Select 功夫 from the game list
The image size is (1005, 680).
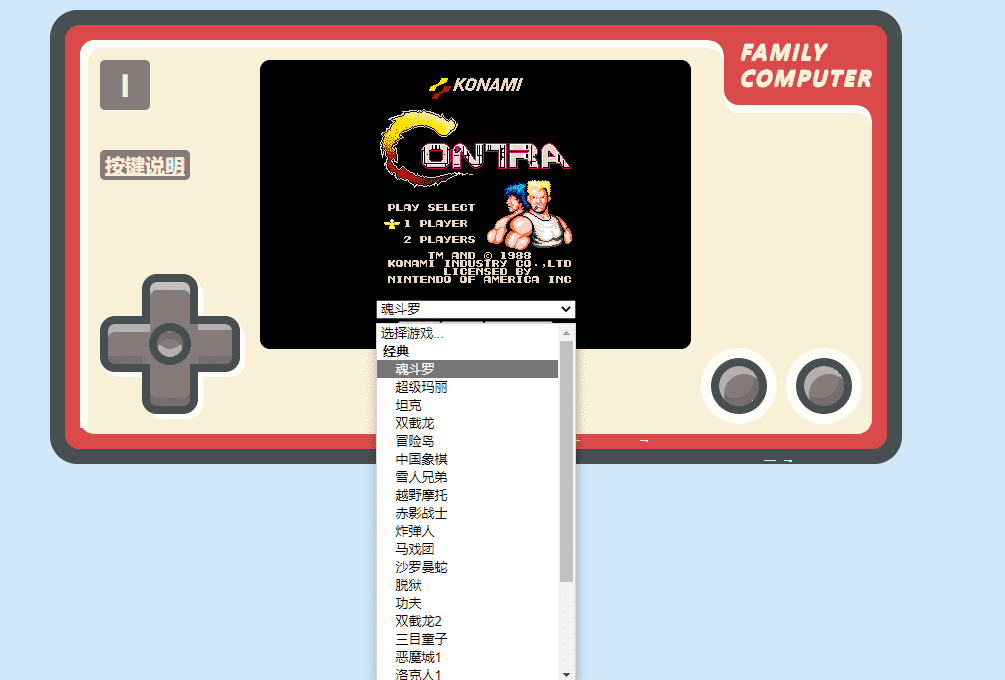click(467, 603)
